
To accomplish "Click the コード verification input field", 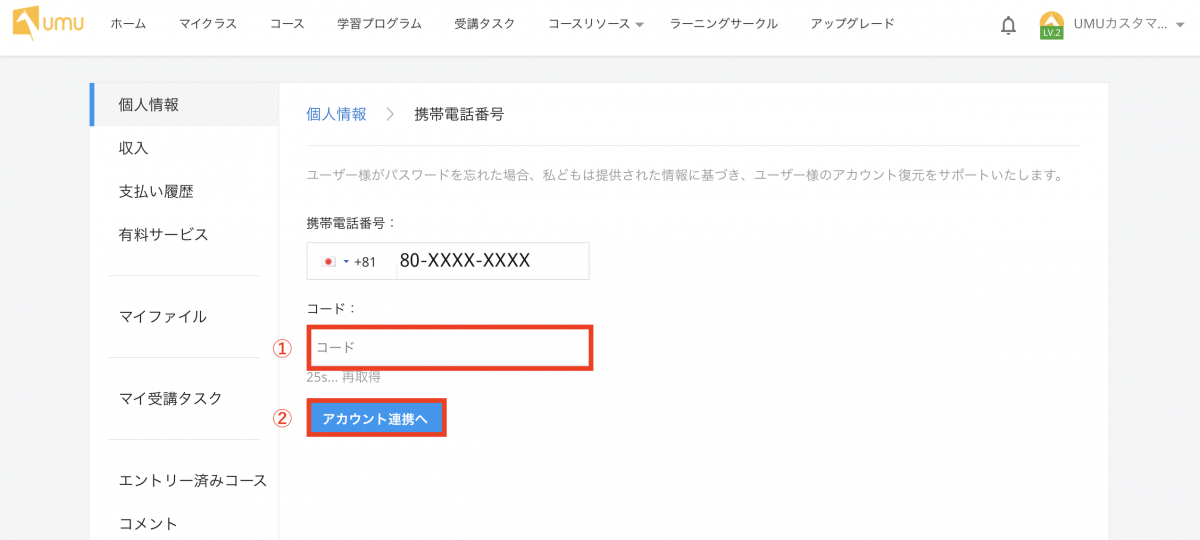I will [450, 347].
